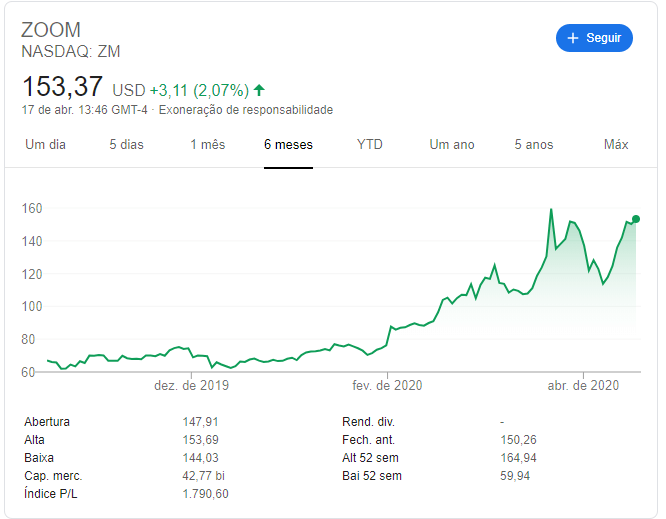666x519 pixels.
Task: Click the Alt 52 sem value 164,94
Action: [x=519, y=458]
